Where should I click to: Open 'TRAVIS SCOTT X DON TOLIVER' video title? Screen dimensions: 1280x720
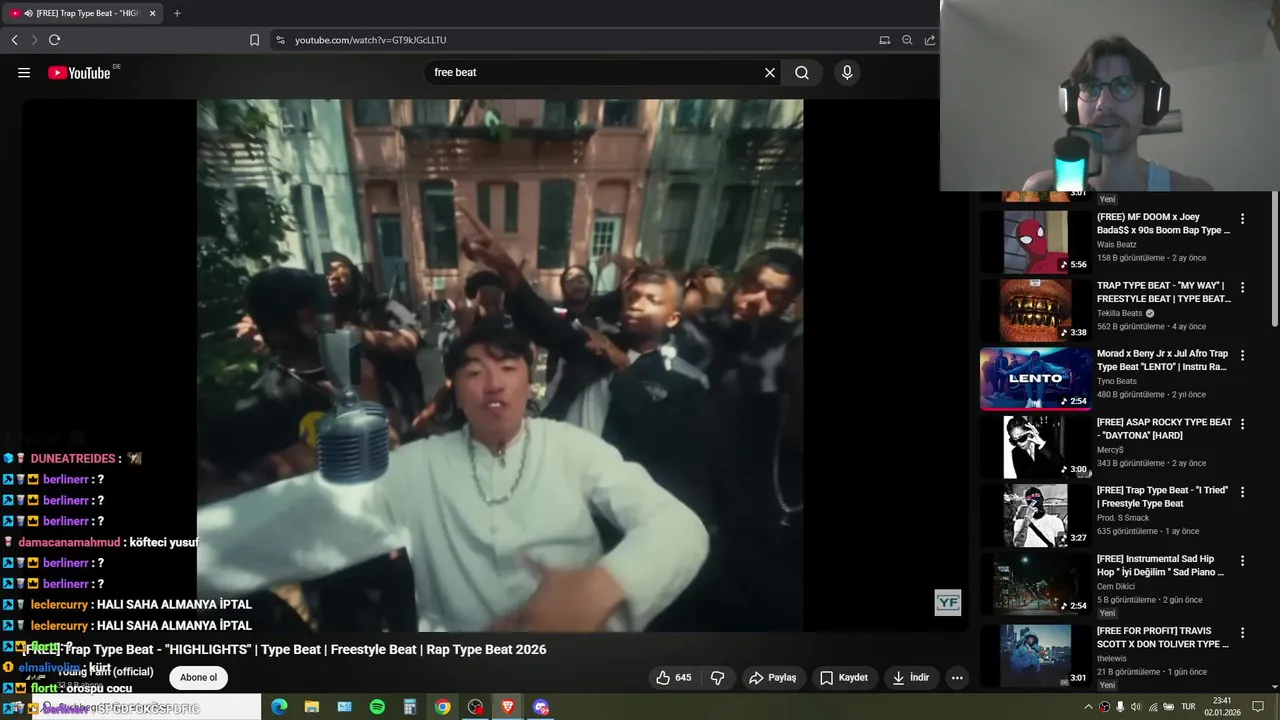(1164, 637)
